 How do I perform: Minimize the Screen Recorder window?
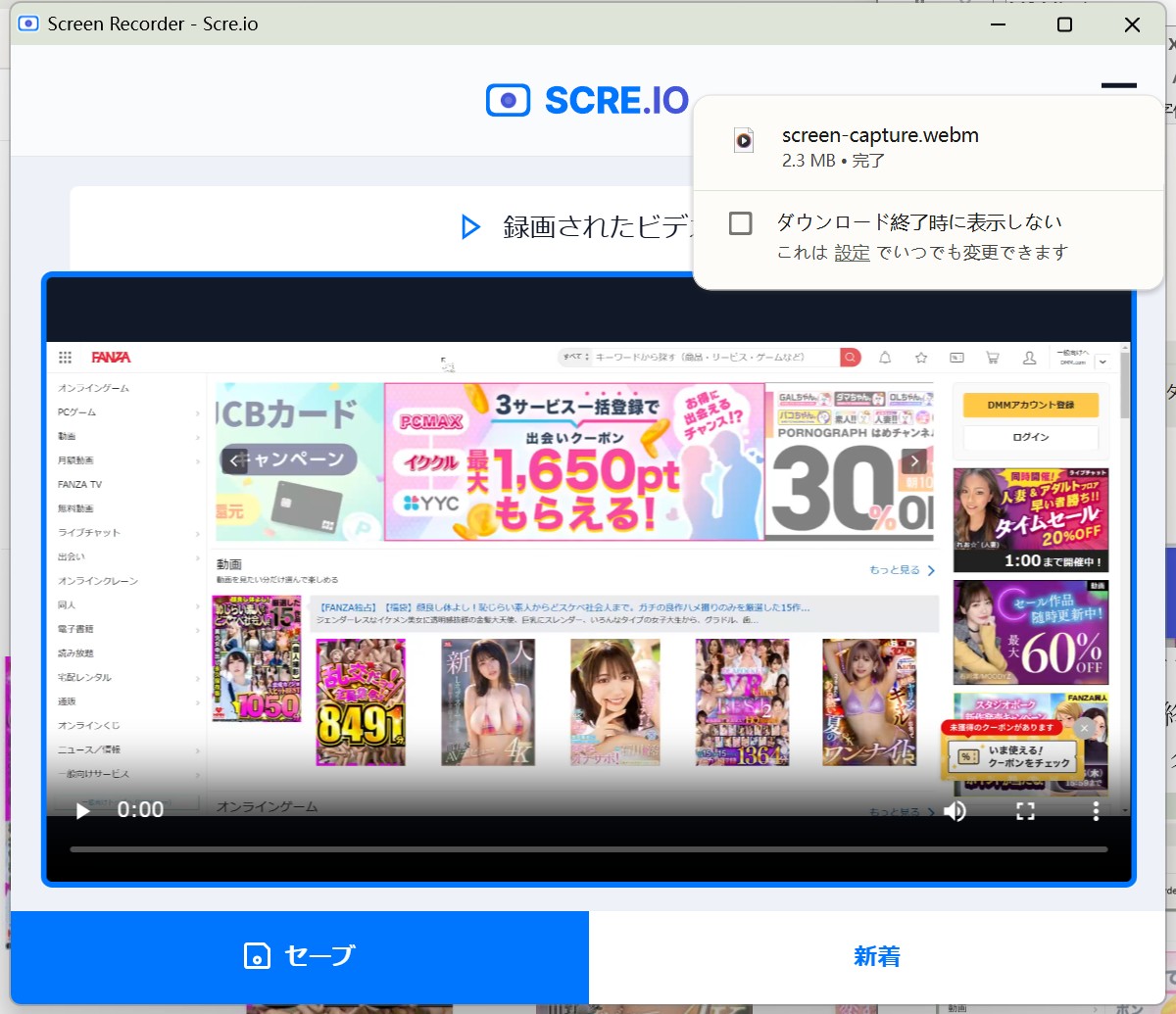(x=998, y=24)
